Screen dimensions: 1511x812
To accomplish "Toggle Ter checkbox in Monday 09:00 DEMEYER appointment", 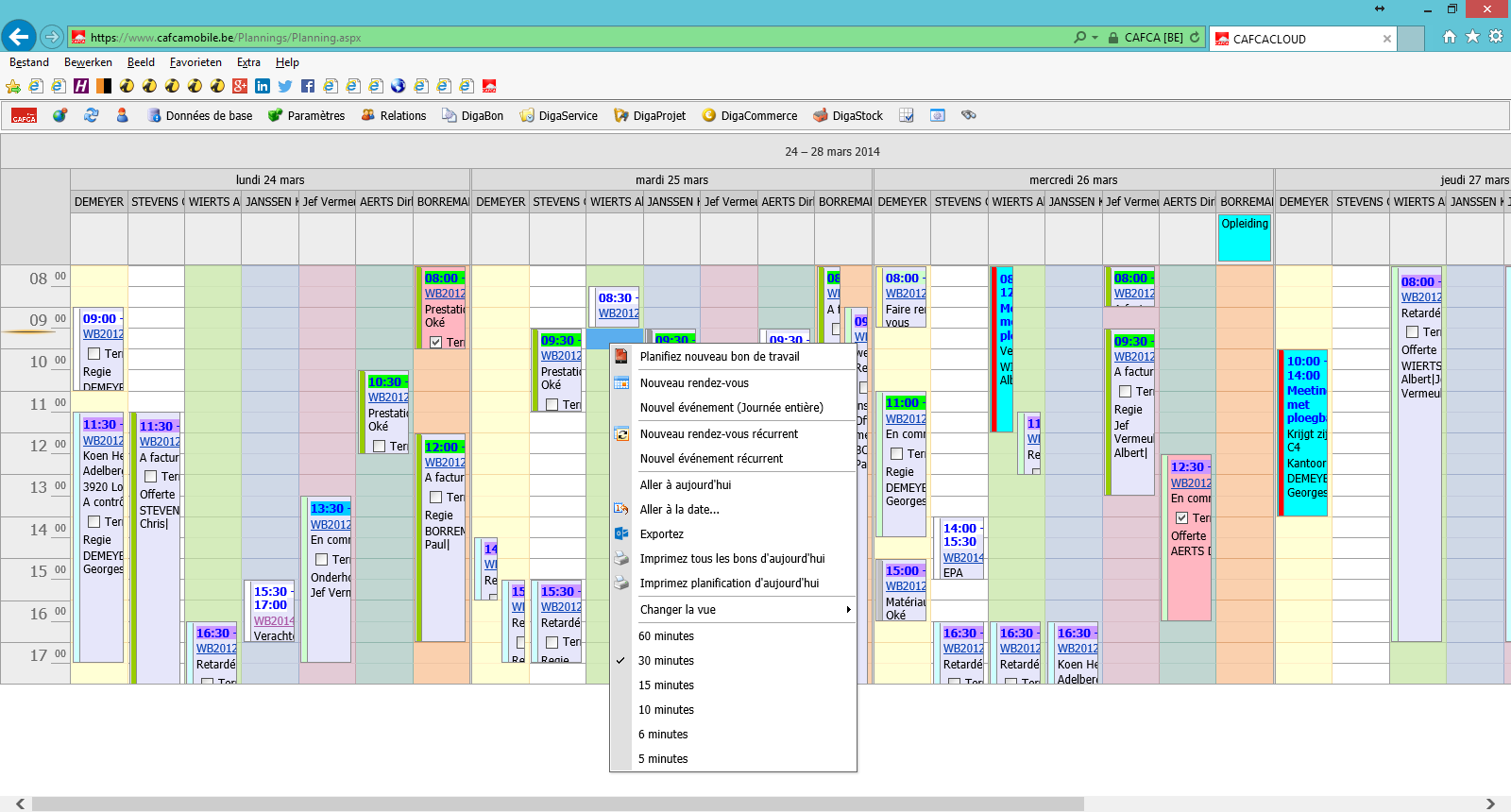I will (x=93, y=354).
